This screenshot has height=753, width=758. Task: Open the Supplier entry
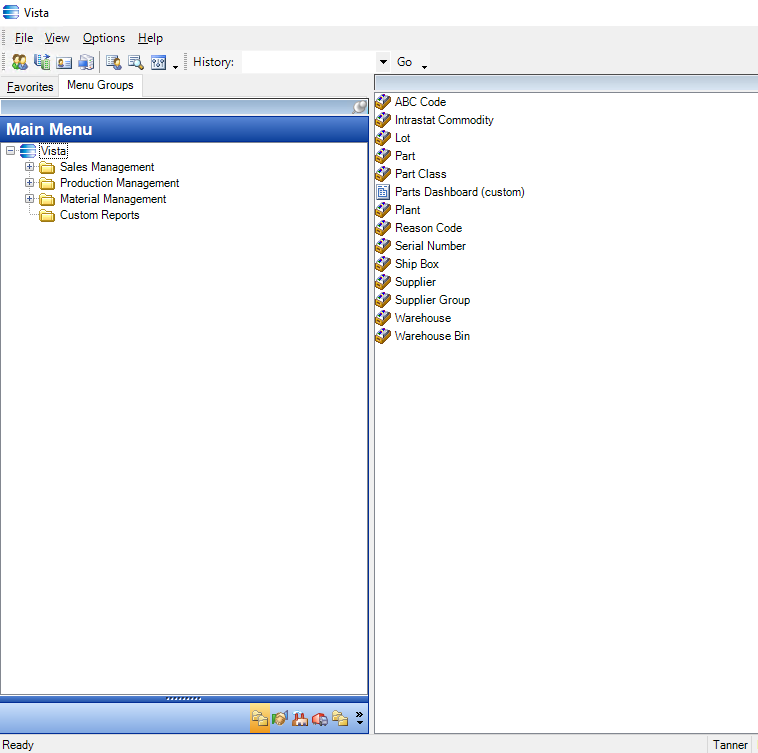415,282
